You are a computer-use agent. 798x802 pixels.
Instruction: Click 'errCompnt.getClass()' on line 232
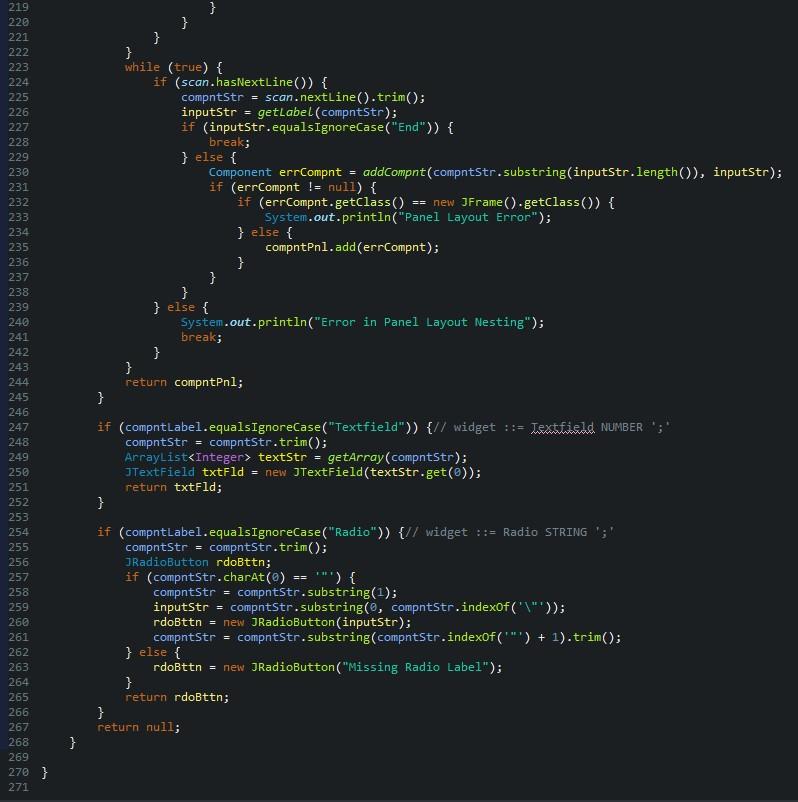pyautogui.click(x=335, y=202)
